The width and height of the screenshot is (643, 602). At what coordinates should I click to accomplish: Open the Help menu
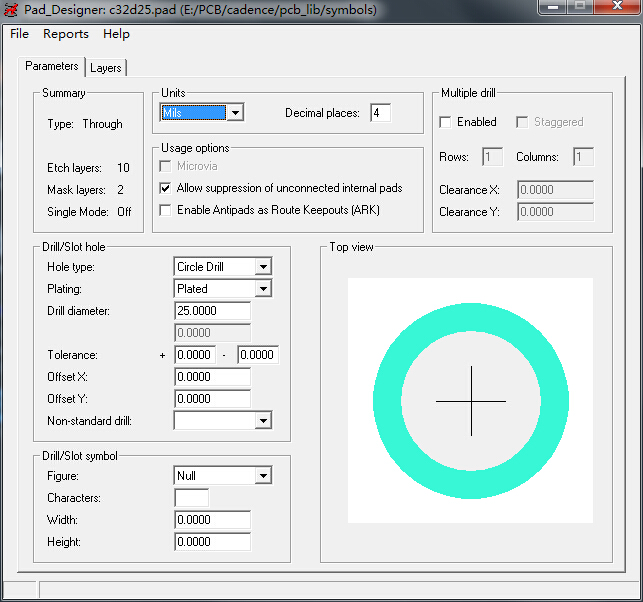pos(116,34)
